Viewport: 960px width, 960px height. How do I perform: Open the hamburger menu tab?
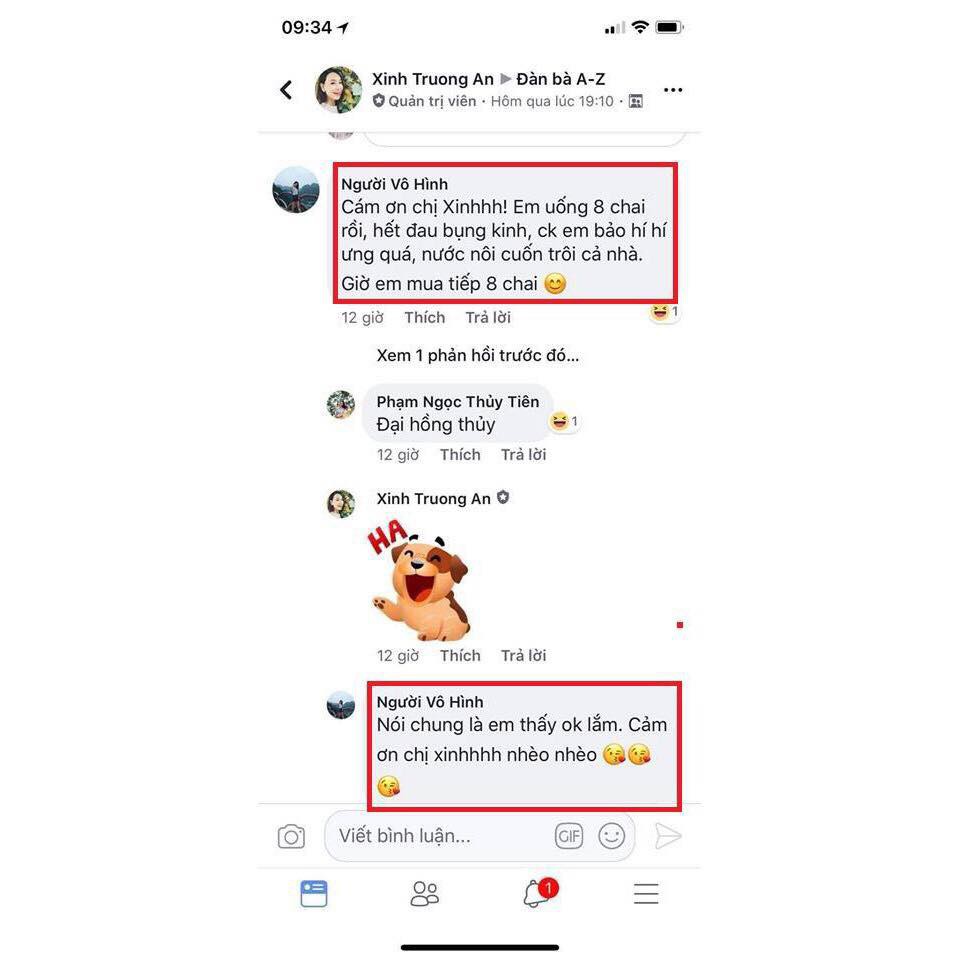[646, 894]
